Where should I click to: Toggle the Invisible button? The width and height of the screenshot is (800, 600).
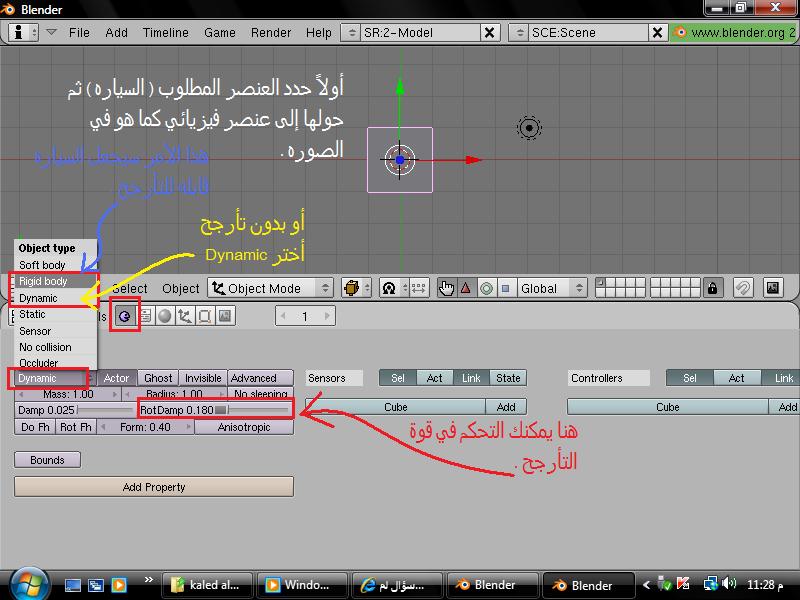pyautogui.click(x=203, y=378)
